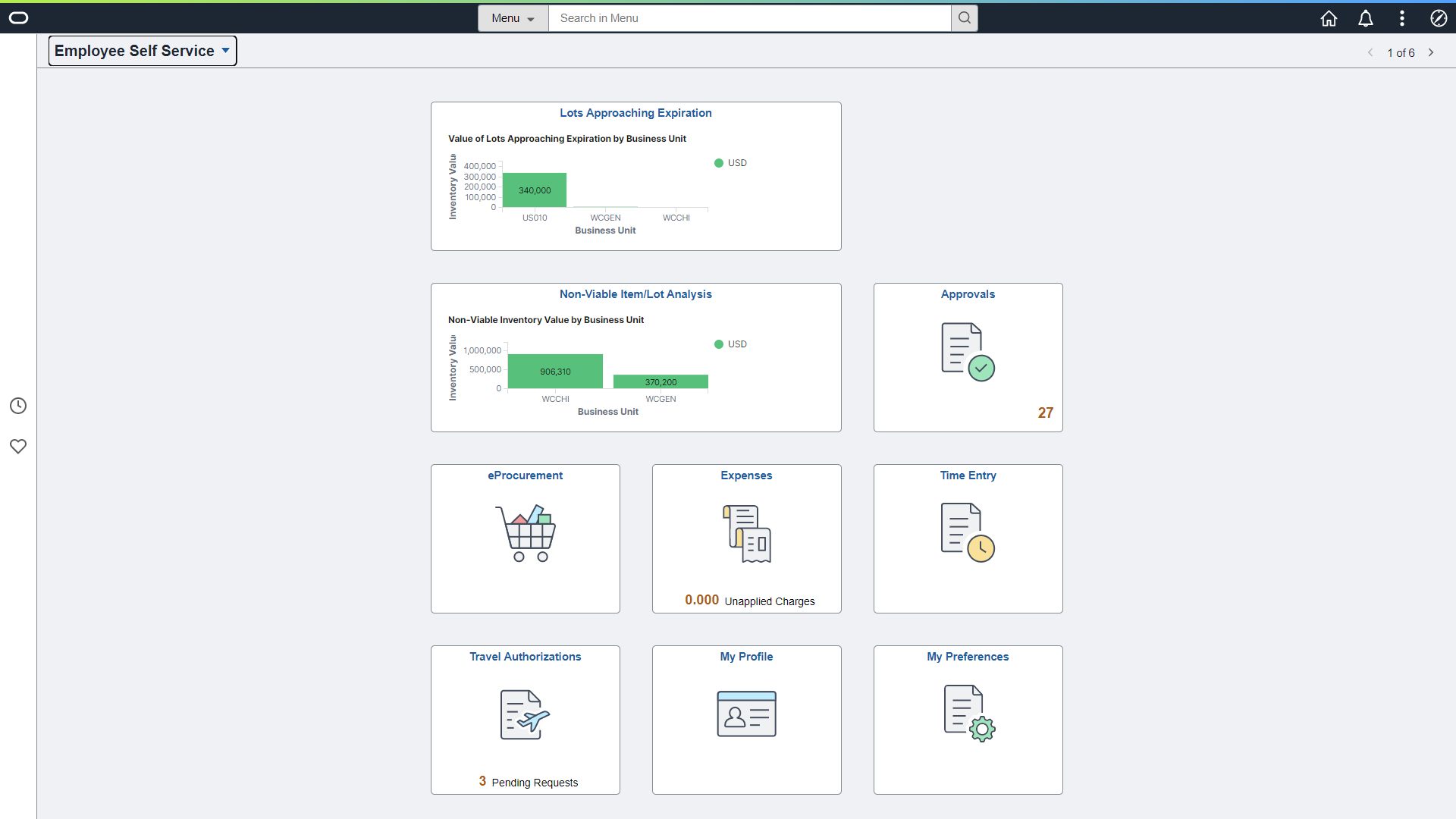
Task: Click the 906,310 WCCHI bar
Action: pyautogui.click(x=555, y=371)
